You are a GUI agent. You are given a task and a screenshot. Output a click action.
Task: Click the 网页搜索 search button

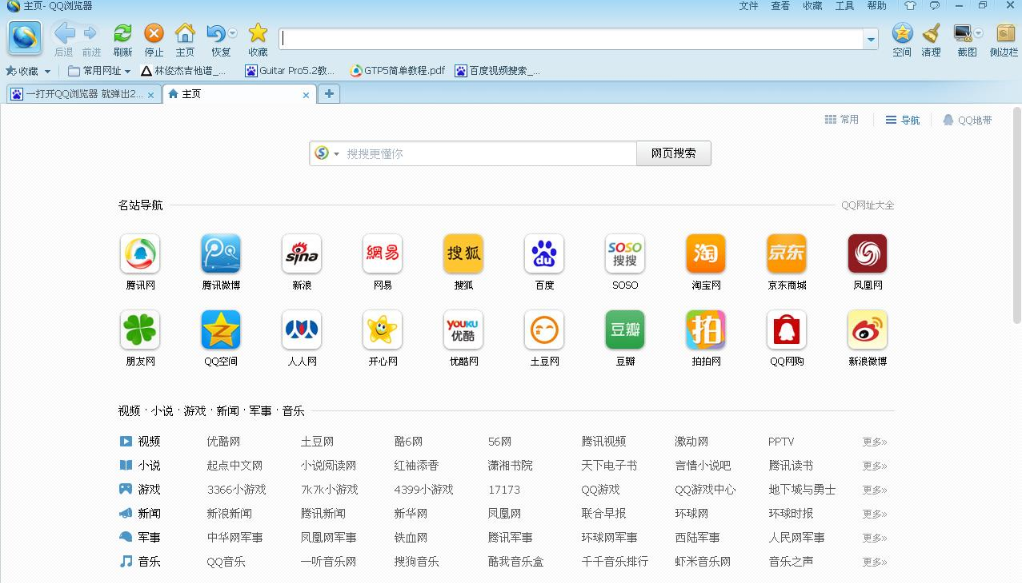click(673, 153)
